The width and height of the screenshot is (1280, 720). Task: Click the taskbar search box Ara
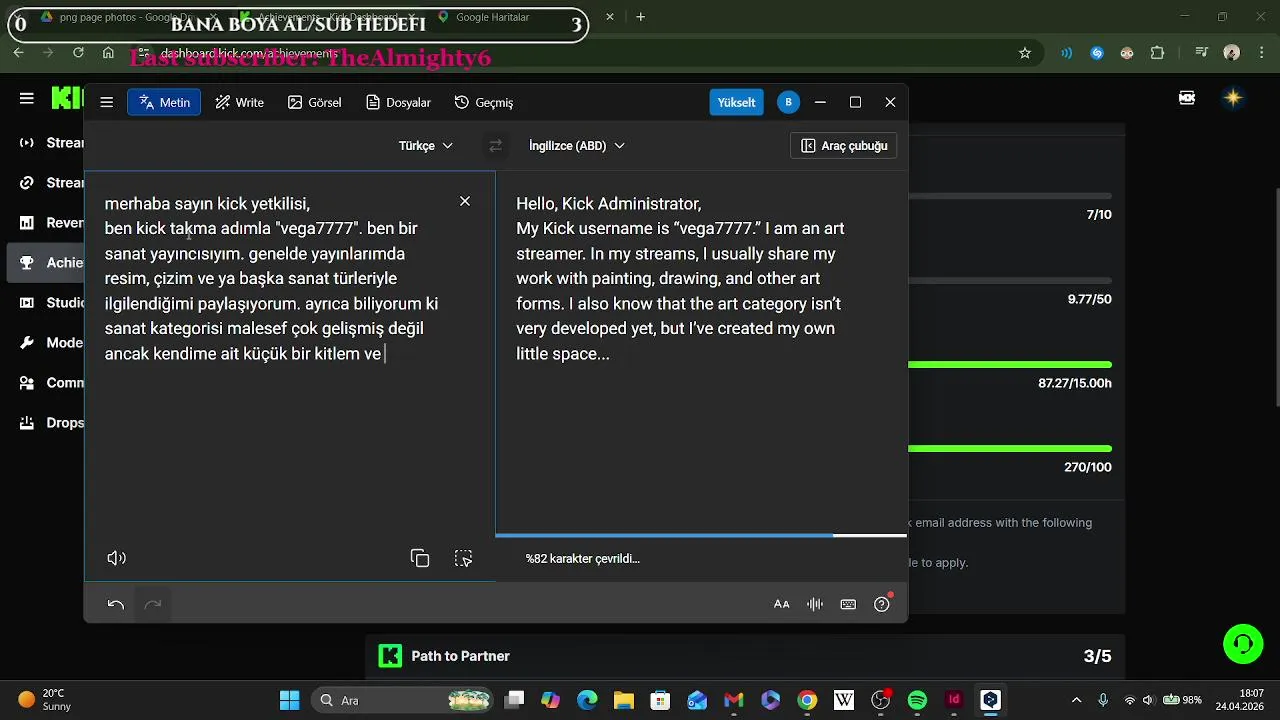point(402,700)
